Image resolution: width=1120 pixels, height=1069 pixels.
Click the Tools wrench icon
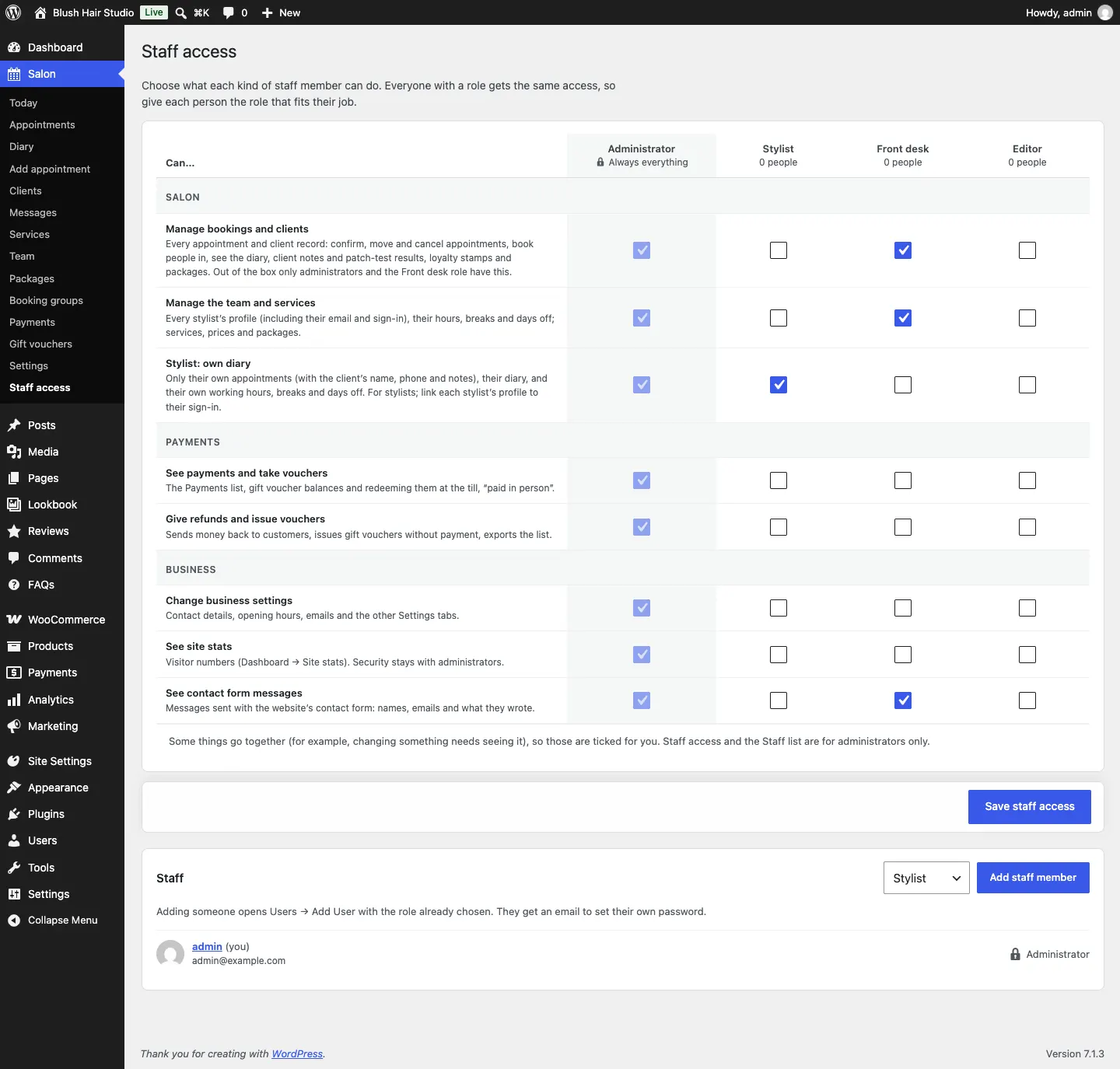14,868
